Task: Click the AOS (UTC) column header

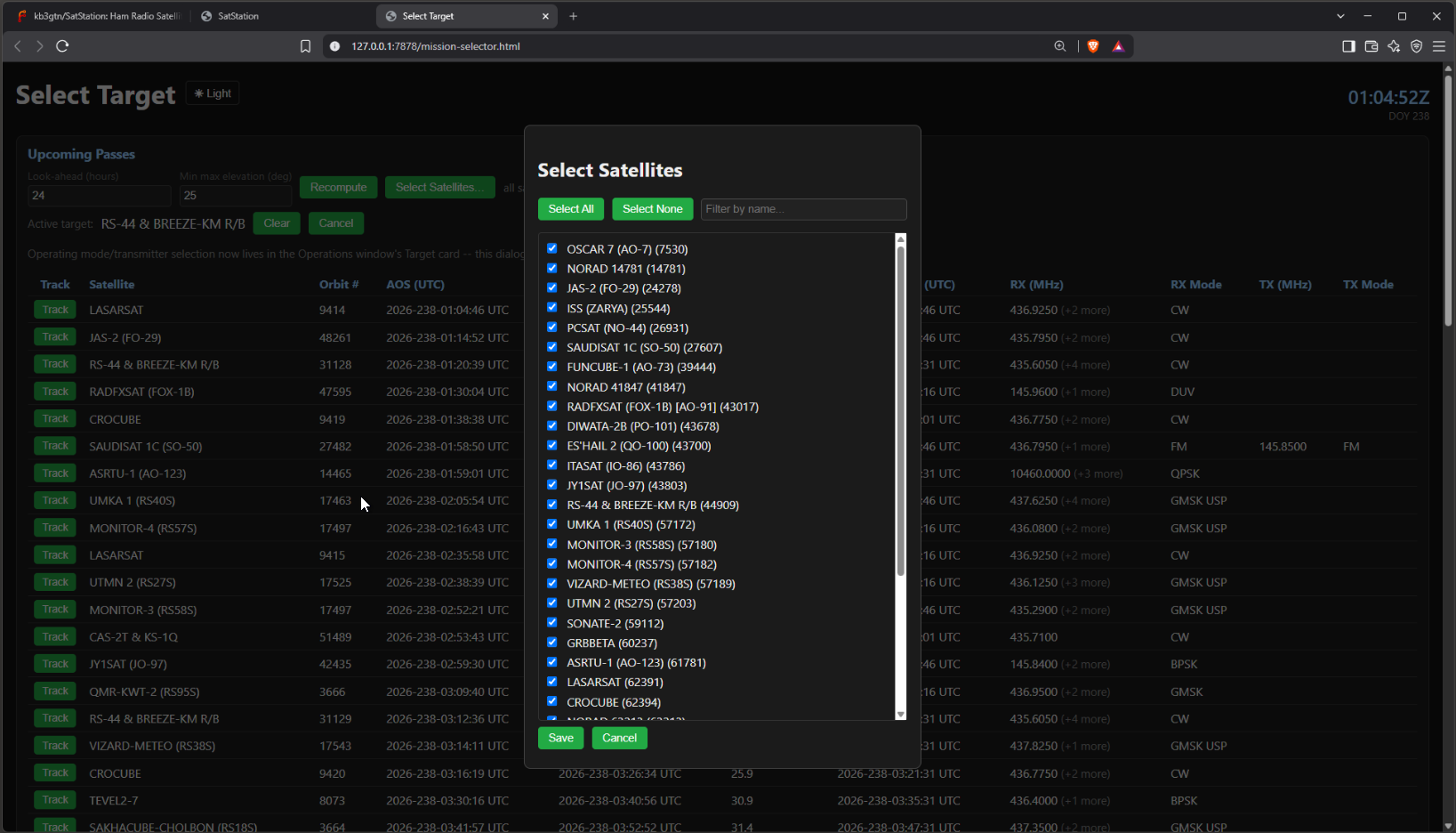Action: point(415,285)
